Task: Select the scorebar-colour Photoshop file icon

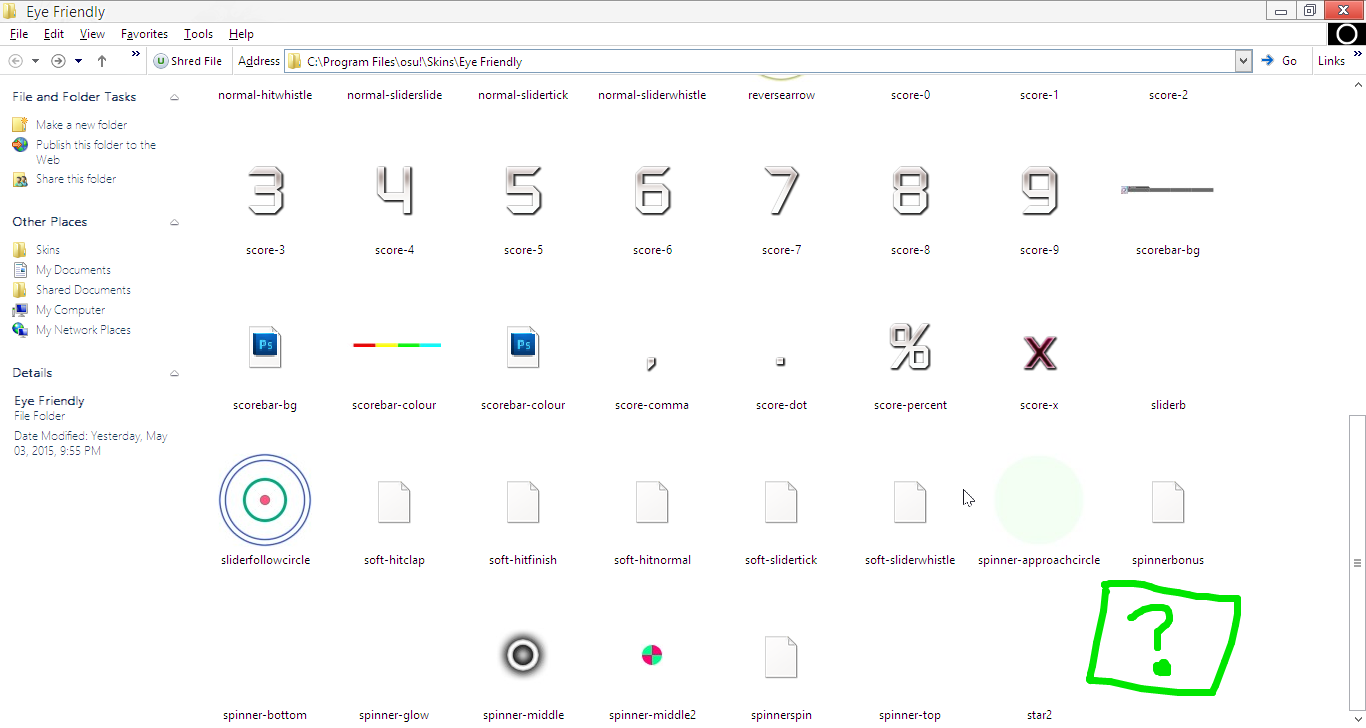Action: (523, 346)
